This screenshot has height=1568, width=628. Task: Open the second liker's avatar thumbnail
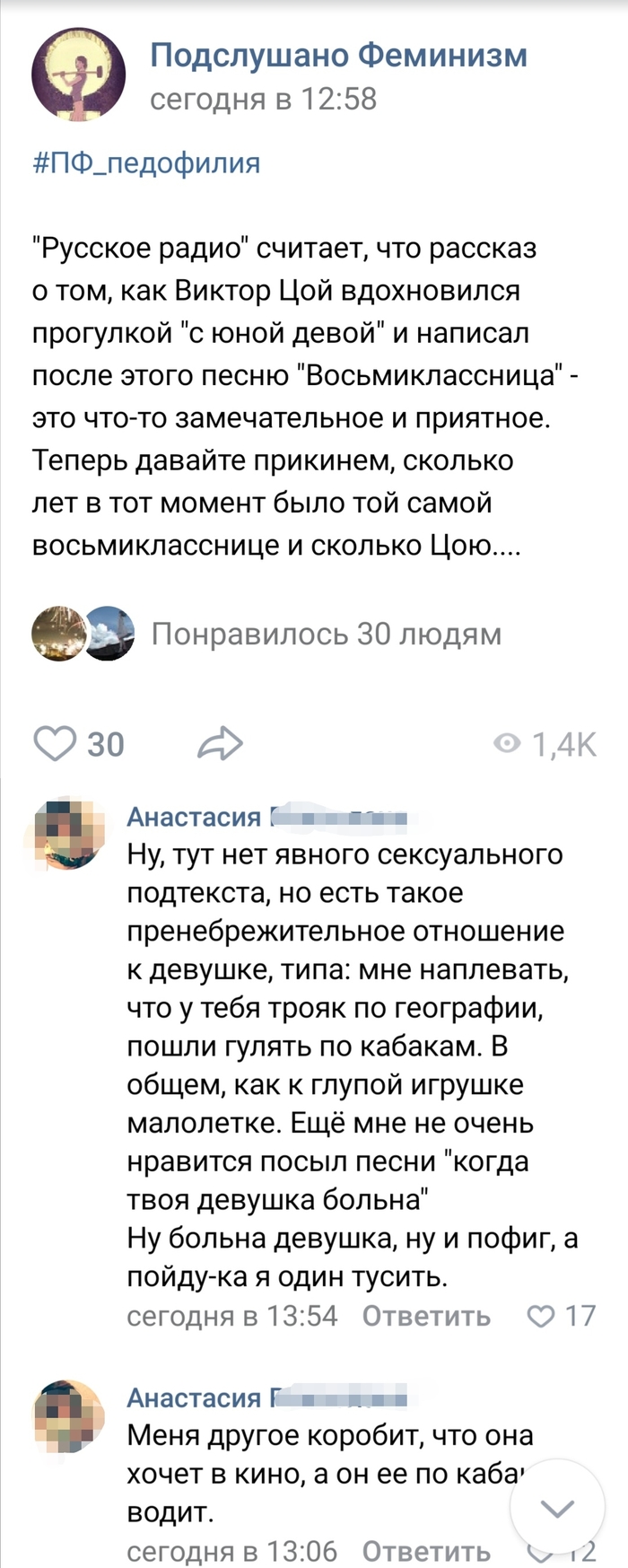tap(109, 634)
